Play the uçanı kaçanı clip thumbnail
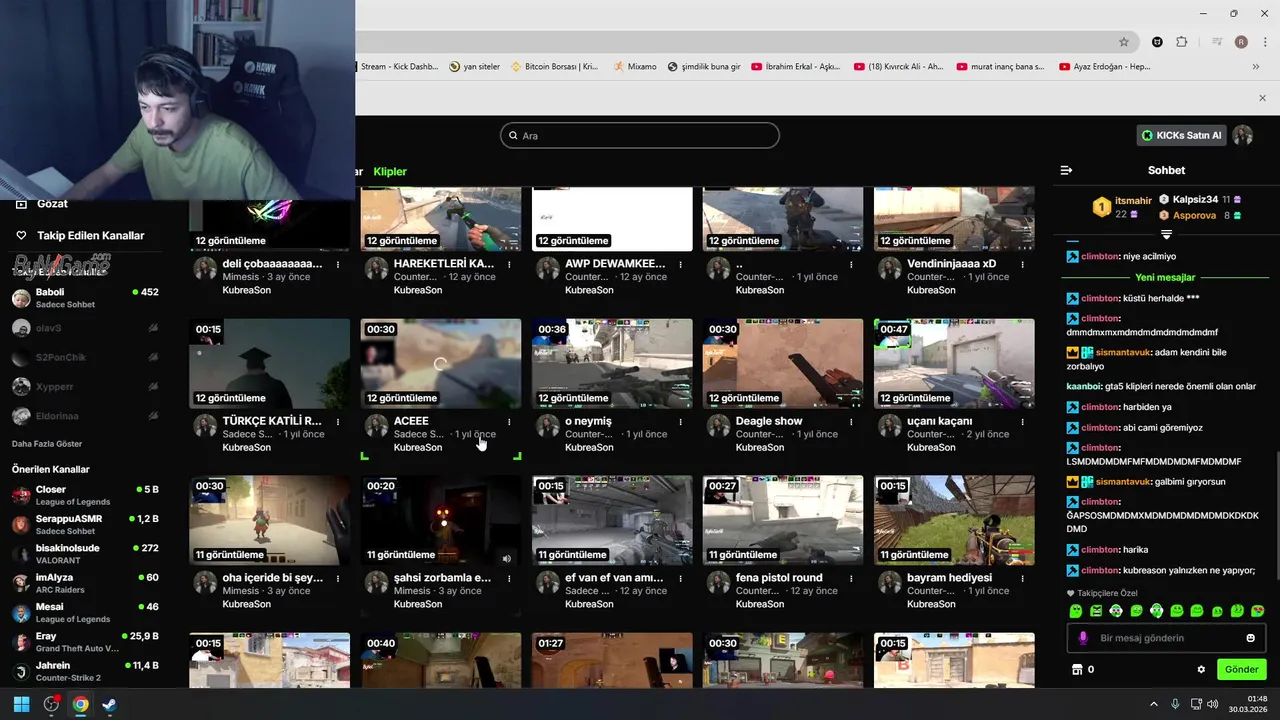The image size is (1280, 720). point(954,363)
